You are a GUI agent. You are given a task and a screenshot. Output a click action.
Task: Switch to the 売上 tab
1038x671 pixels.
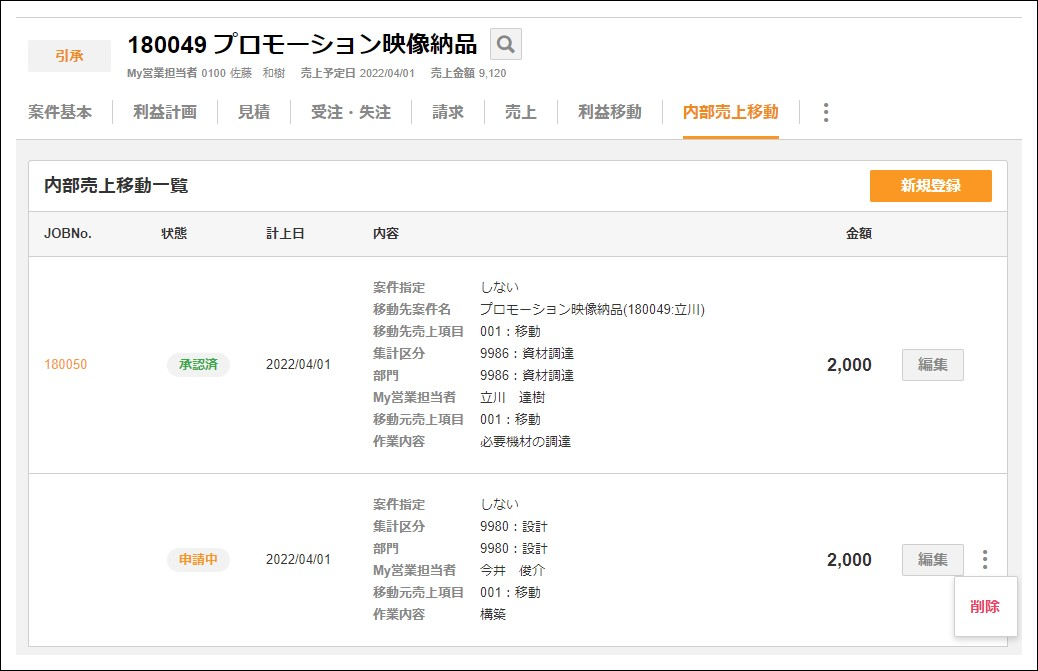tap(521, 112)
